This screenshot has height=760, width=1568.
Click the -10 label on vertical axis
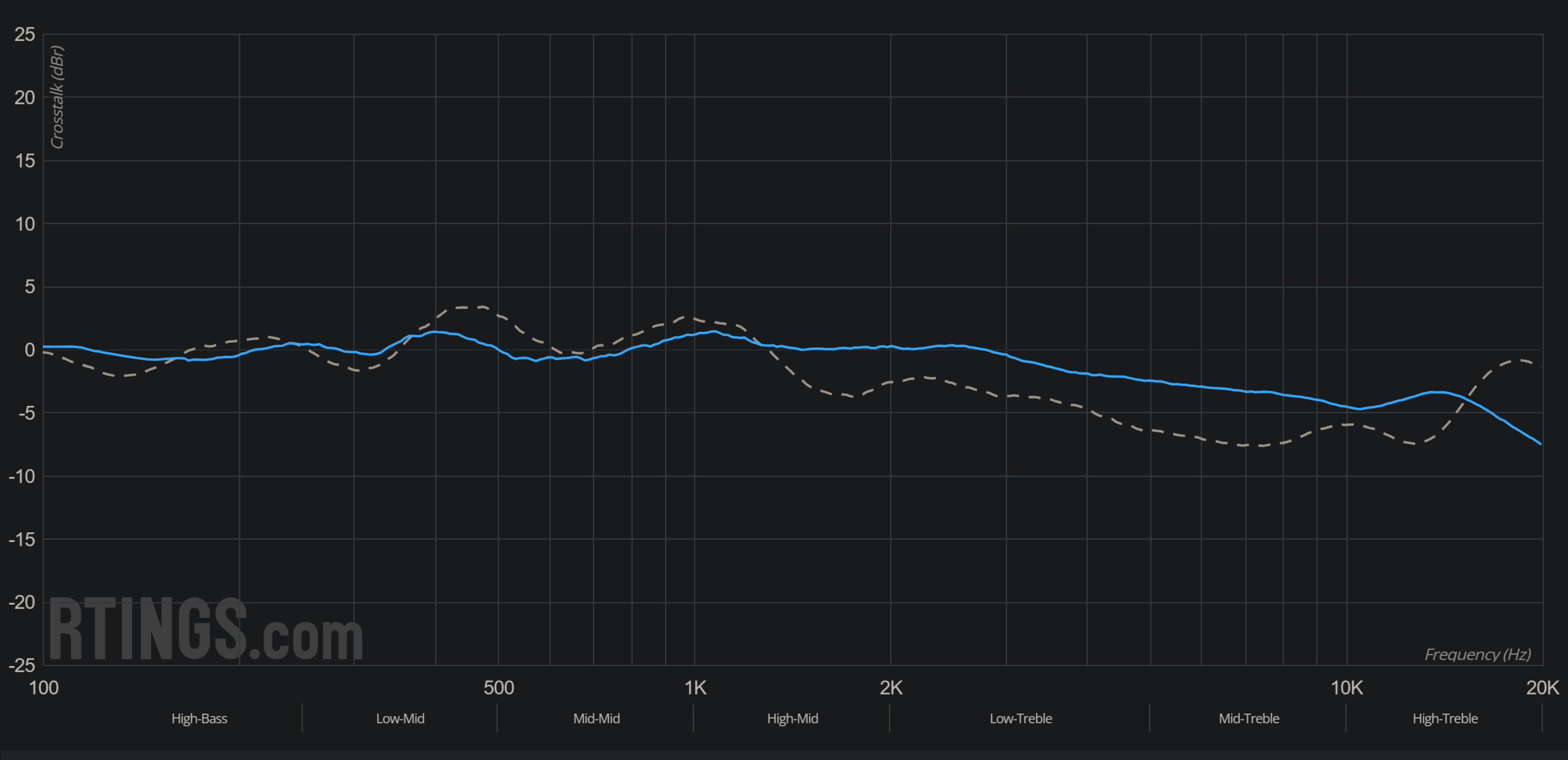pyautogui.click(x=22, y=476)
